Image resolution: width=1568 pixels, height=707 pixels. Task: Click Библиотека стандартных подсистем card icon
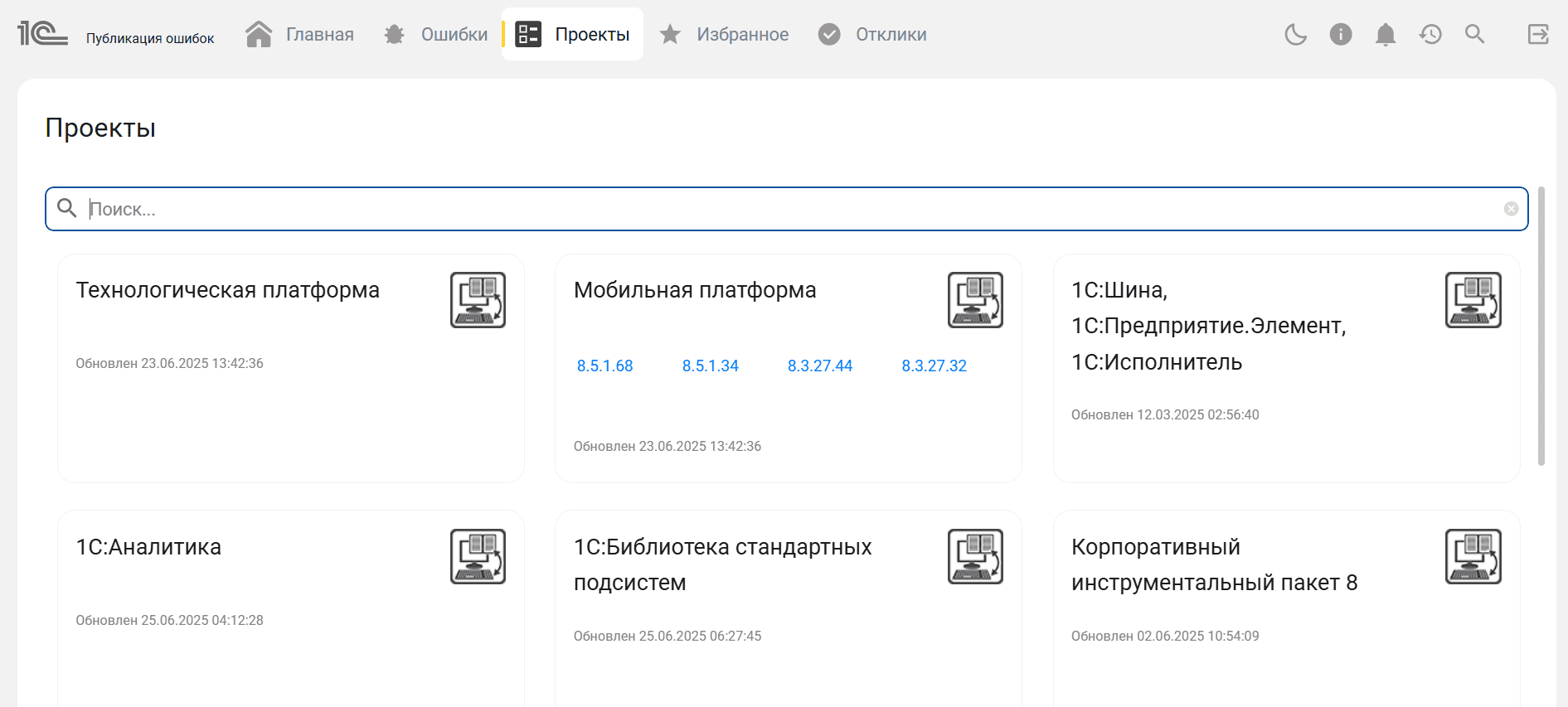pos(975,557)
